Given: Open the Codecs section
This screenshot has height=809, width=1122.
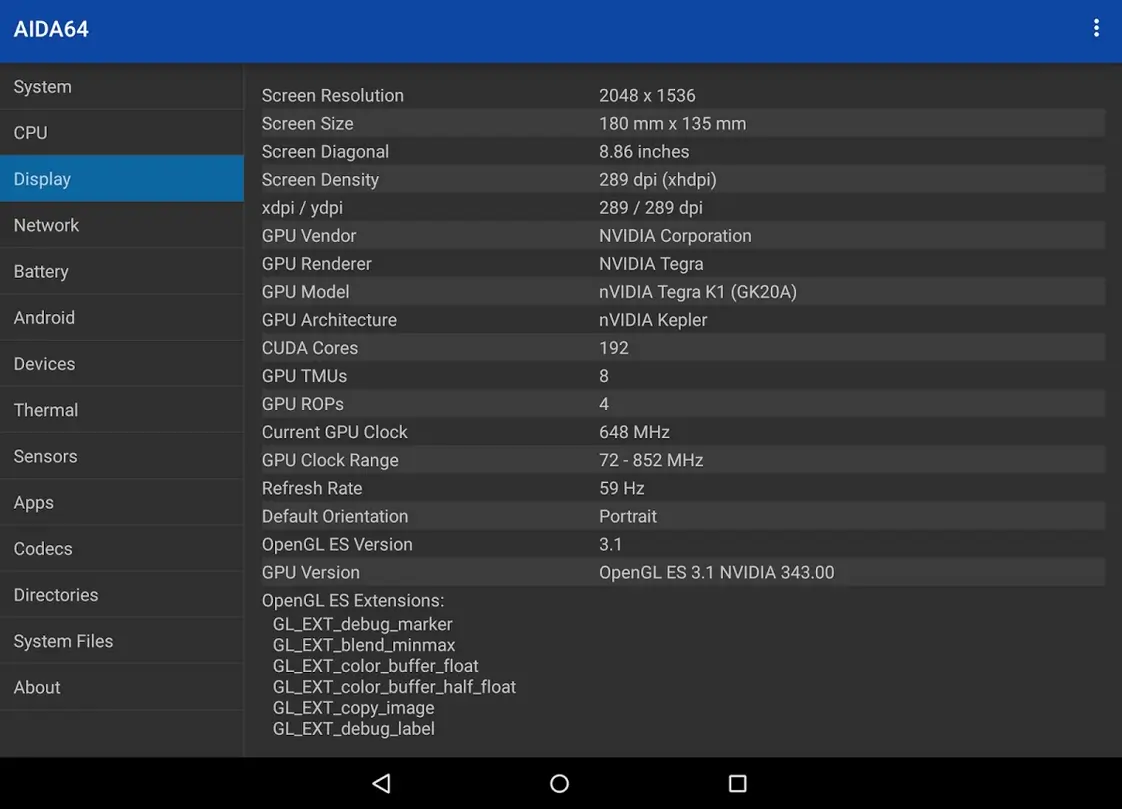Looking at the screenshot, I should coord(122,549).
